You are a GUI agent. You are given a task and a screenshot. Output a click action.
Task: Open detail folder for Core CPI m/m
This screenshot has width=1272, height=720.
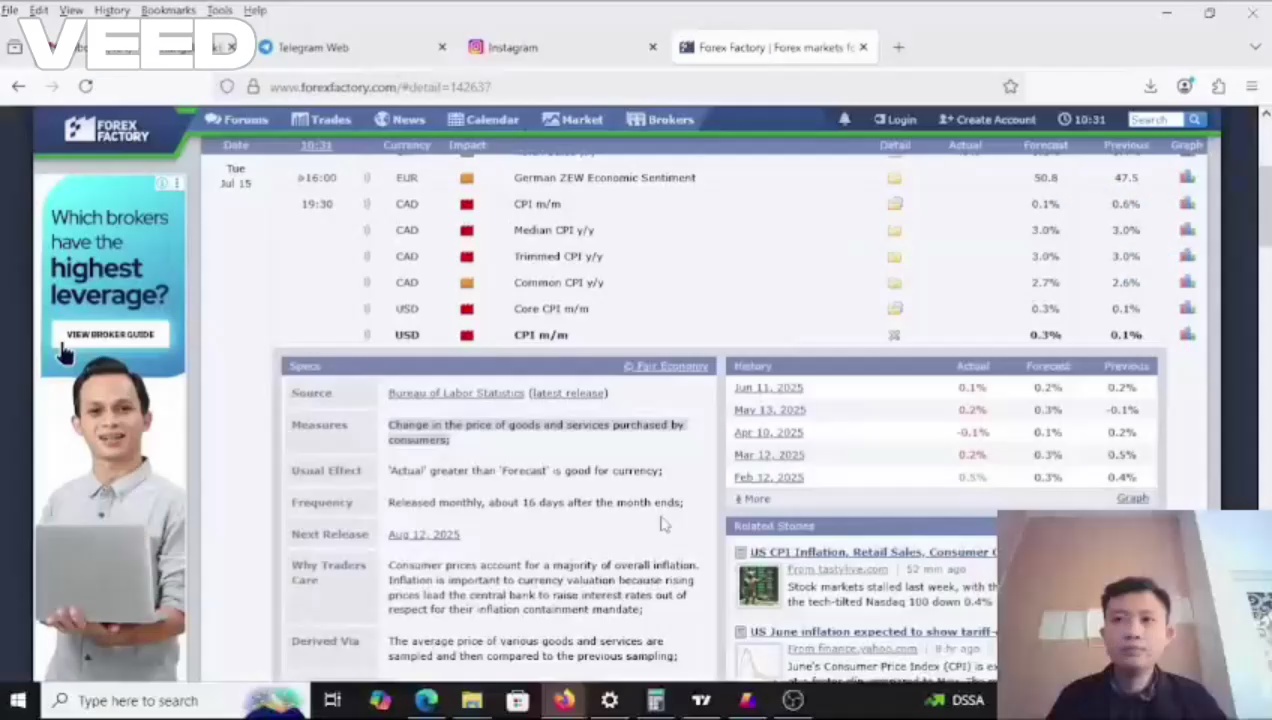click(894, 308)
